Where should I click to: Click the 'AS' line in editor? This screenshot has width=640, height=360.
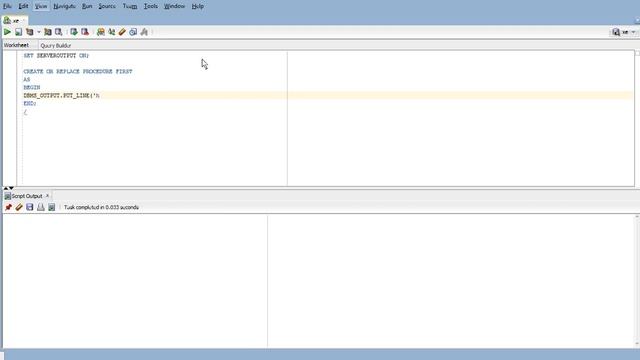(x=27, y=80)
